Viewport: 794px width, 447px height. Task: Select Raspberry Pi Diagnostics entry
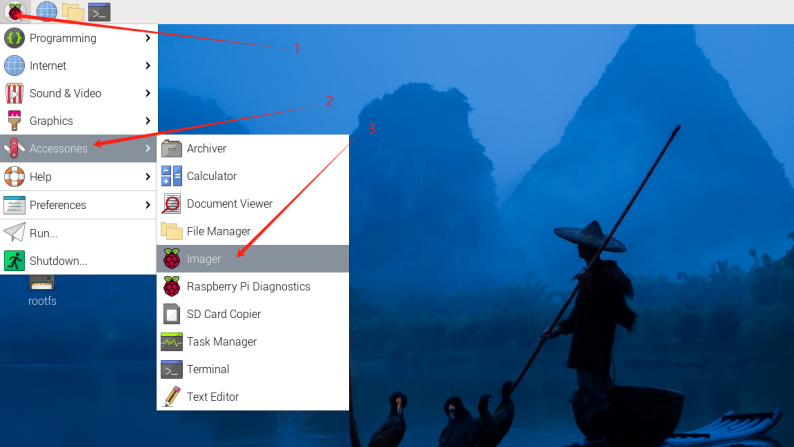point(248,286)
